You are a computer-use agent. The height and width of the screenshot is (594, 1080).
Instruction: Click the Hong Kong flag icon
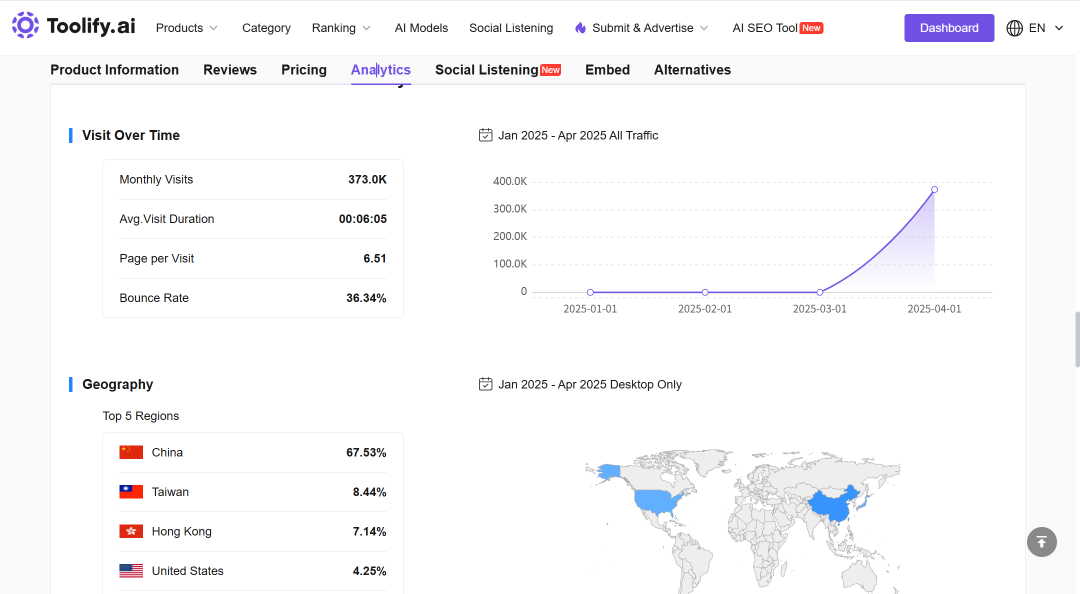[131, 531]
